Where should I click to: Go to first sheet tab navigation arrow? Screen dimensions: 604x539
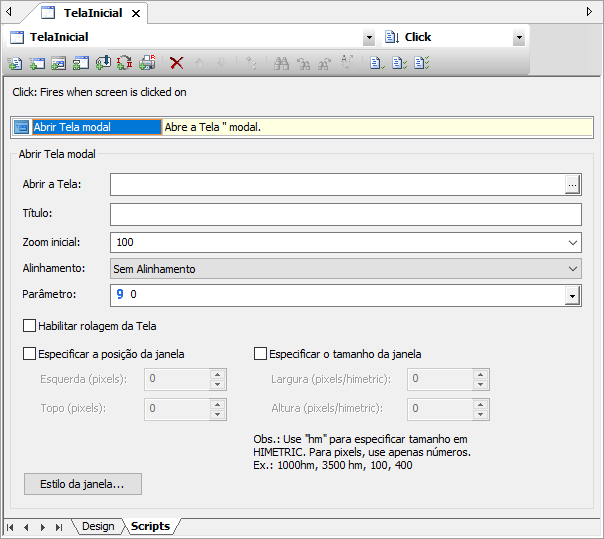pos(10,527)
